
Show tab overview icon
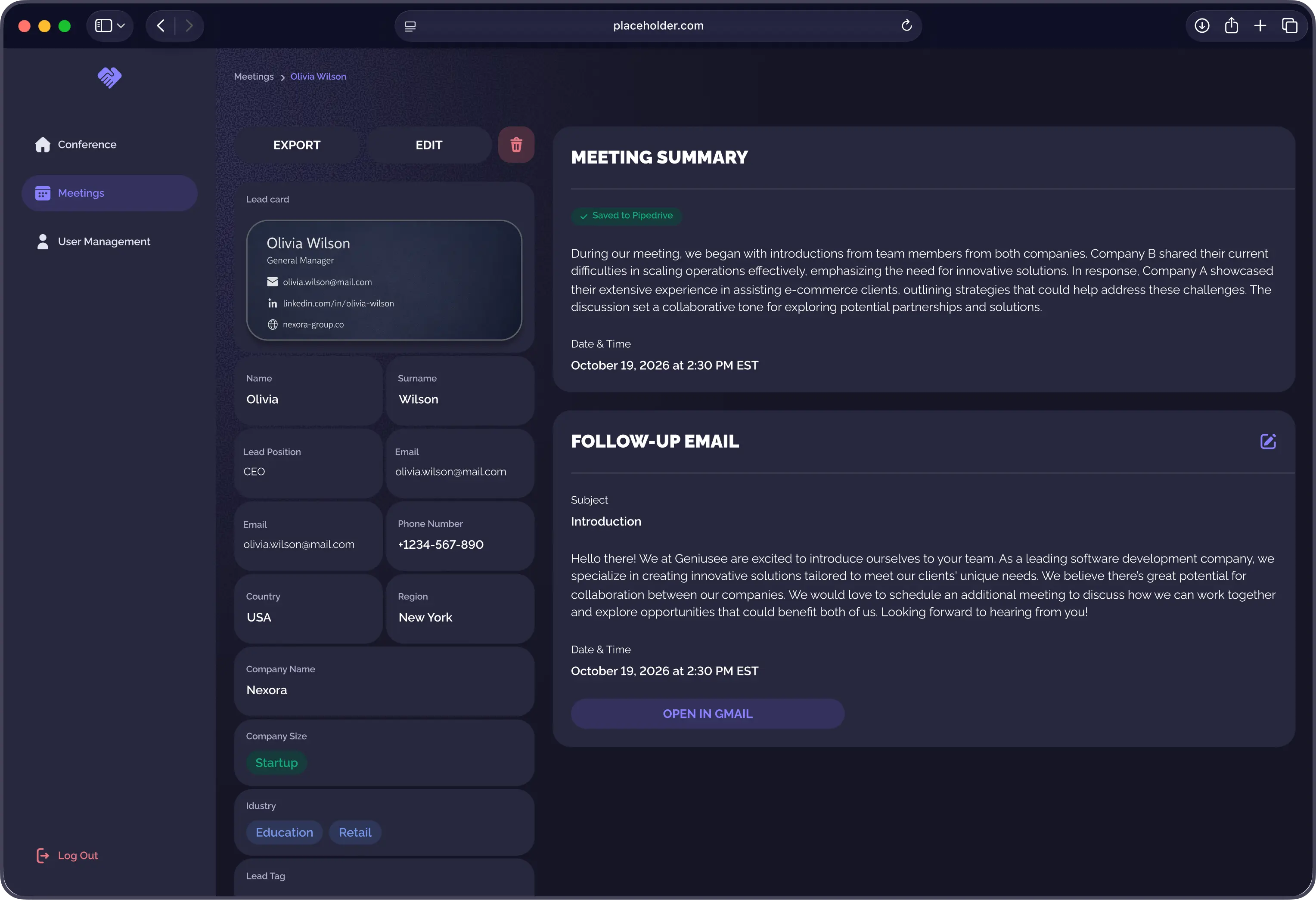coord(1289,25)
